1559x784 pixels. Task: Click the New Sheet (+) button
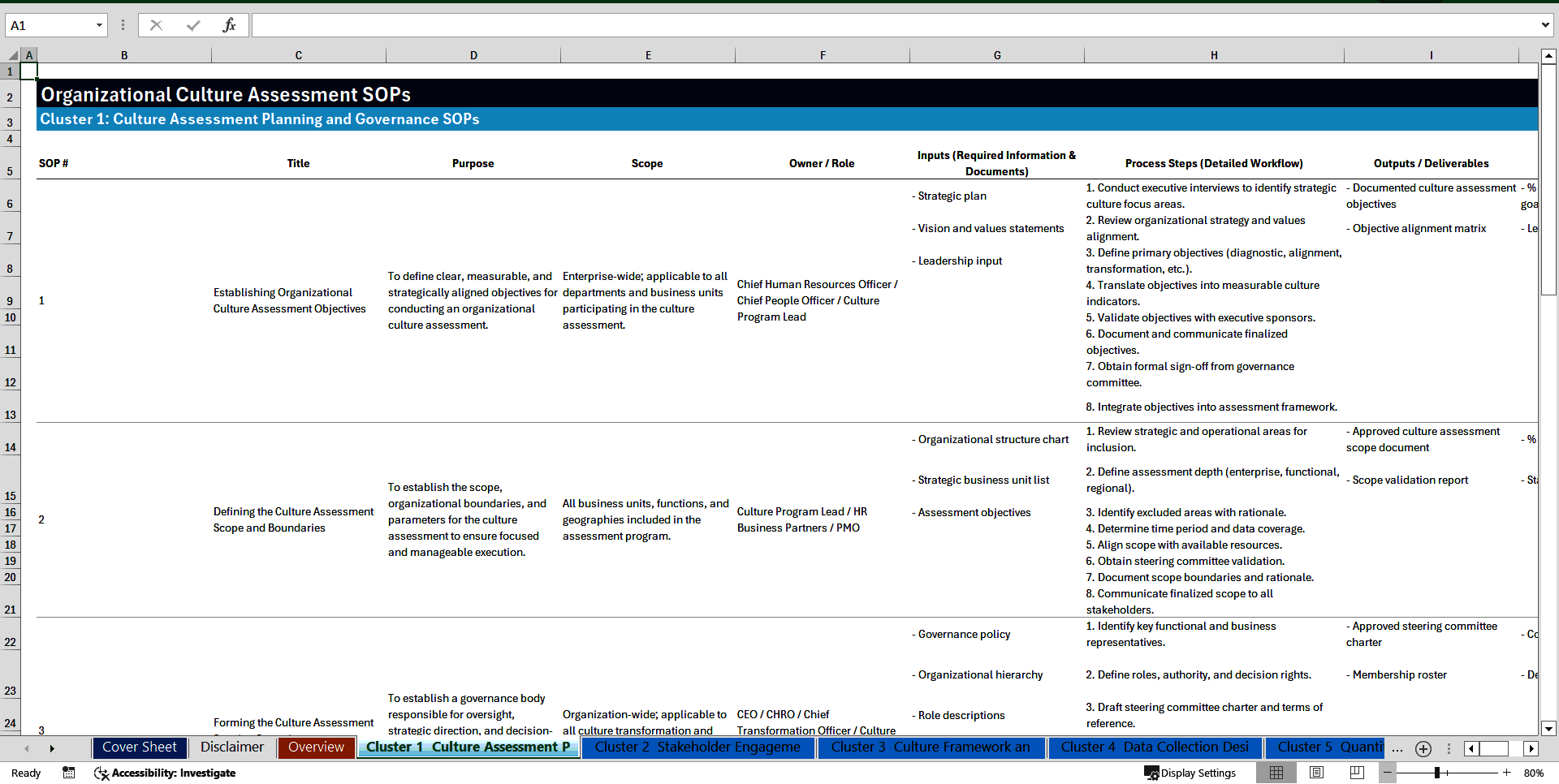(x=1423, y=748)
